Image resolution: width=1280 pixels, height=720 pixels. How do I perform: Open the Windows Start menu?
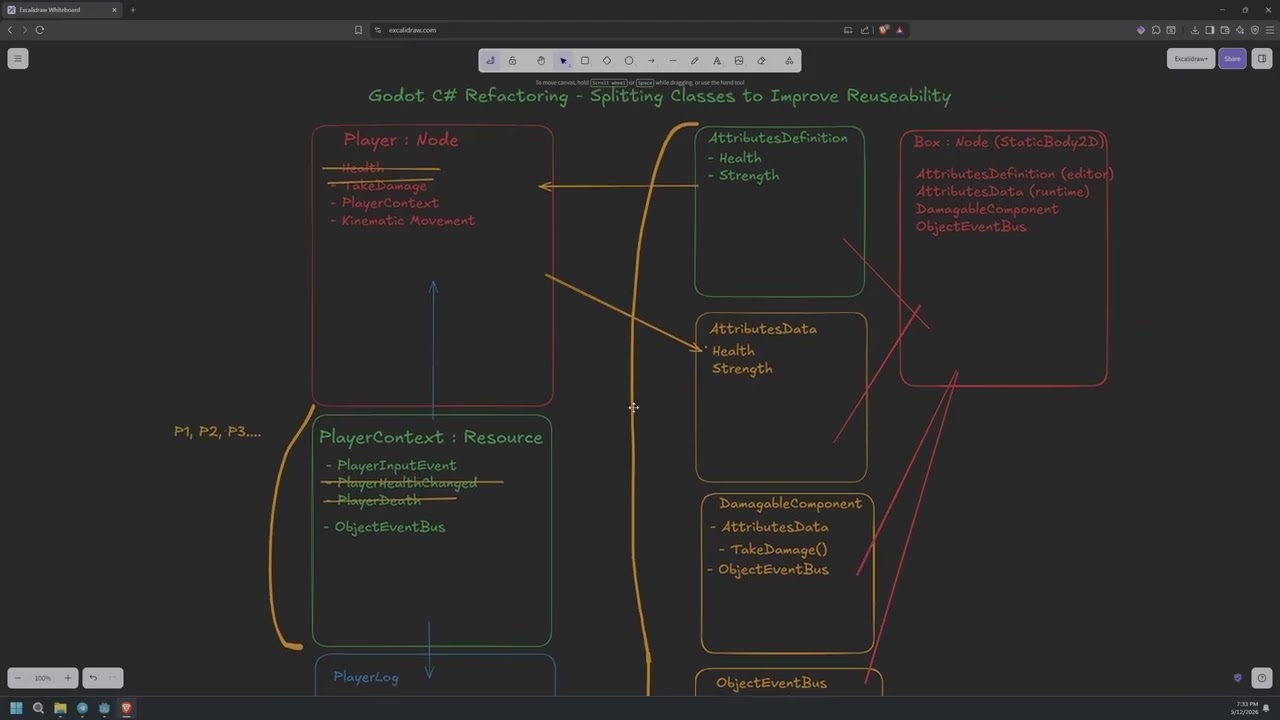click(16, 708)
